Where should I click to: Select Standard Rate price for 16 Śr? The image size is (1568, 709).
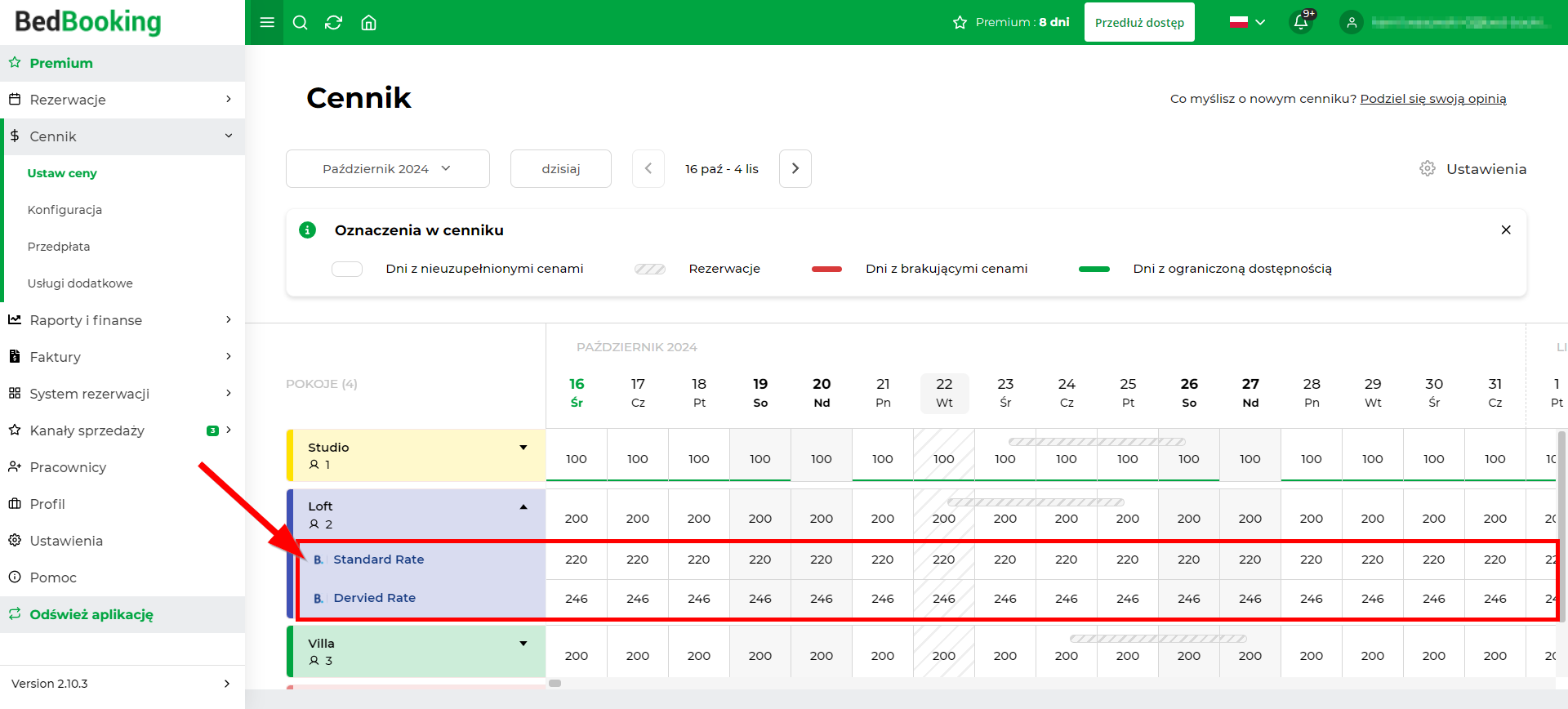(577, 560)
